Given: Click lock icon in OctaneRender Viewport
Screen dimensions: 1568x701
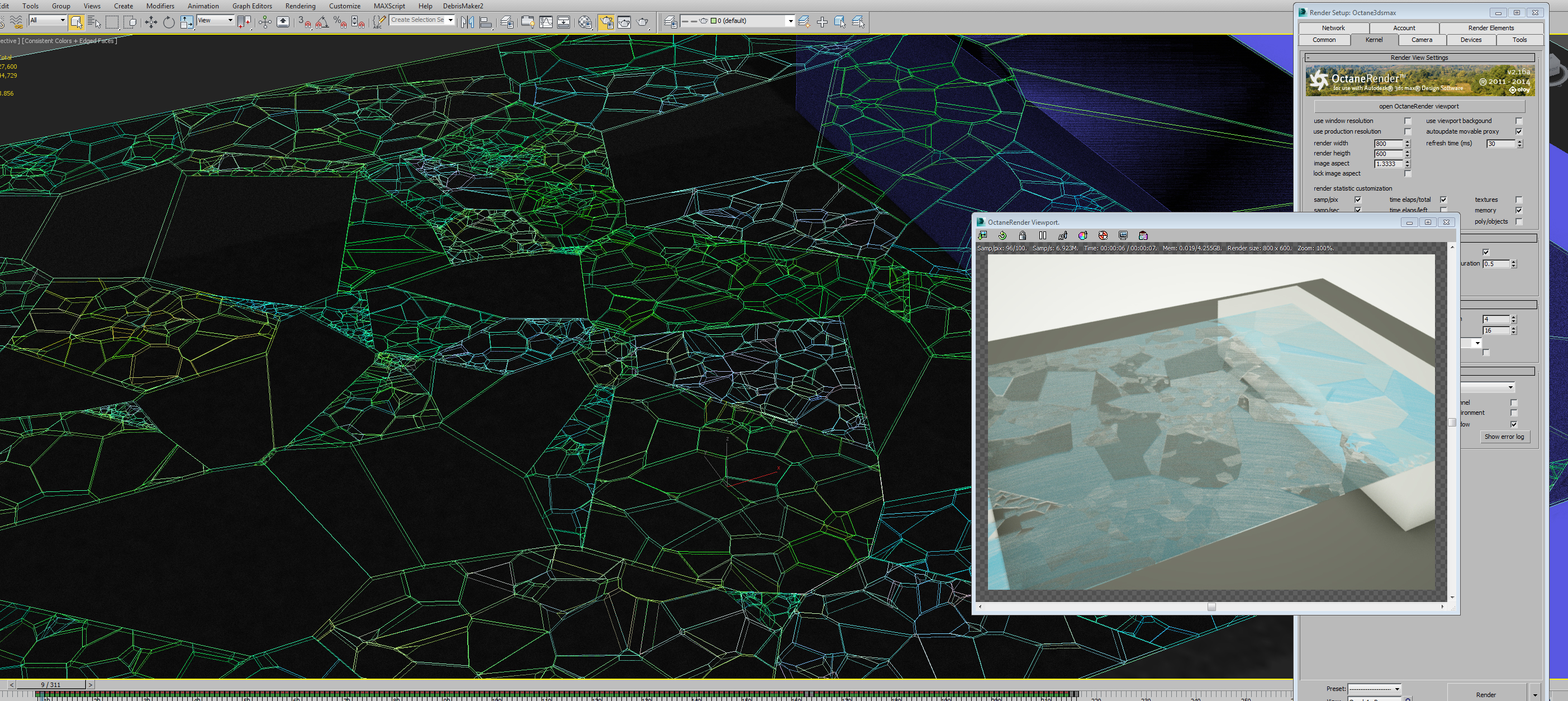Looking at the screenshot, I should (1023, 236).
